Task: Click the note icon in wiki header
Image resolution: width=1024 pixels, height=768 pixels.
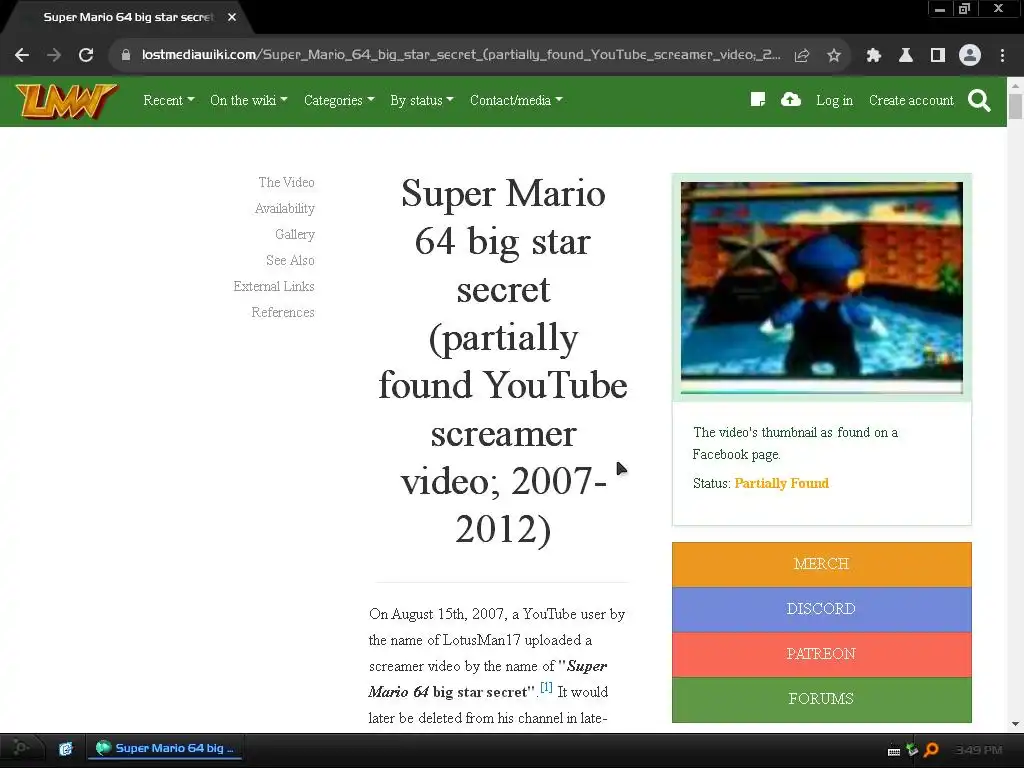Action: (x=758, y=100)
